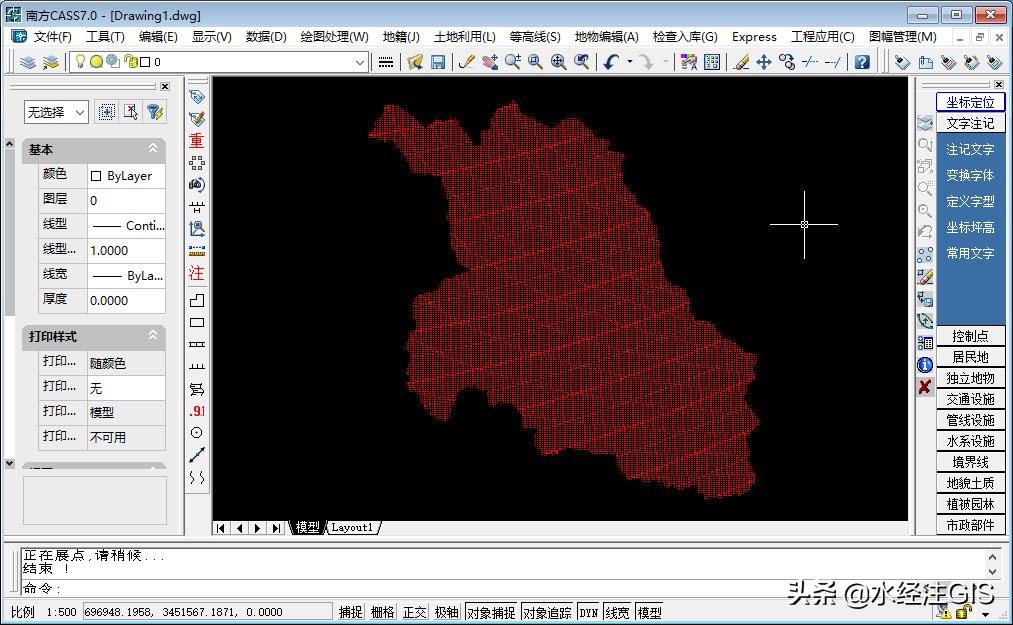1013x625 pixels.
Task: Click the red X icon on right toolbar
Action: click(x=925, y=387)
